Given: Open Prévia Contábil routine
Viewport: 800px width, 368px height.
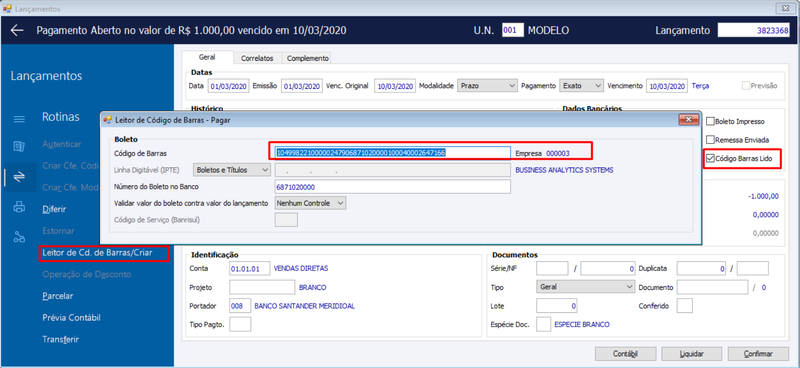Looking at the screenshot, I should pos(71,317).
